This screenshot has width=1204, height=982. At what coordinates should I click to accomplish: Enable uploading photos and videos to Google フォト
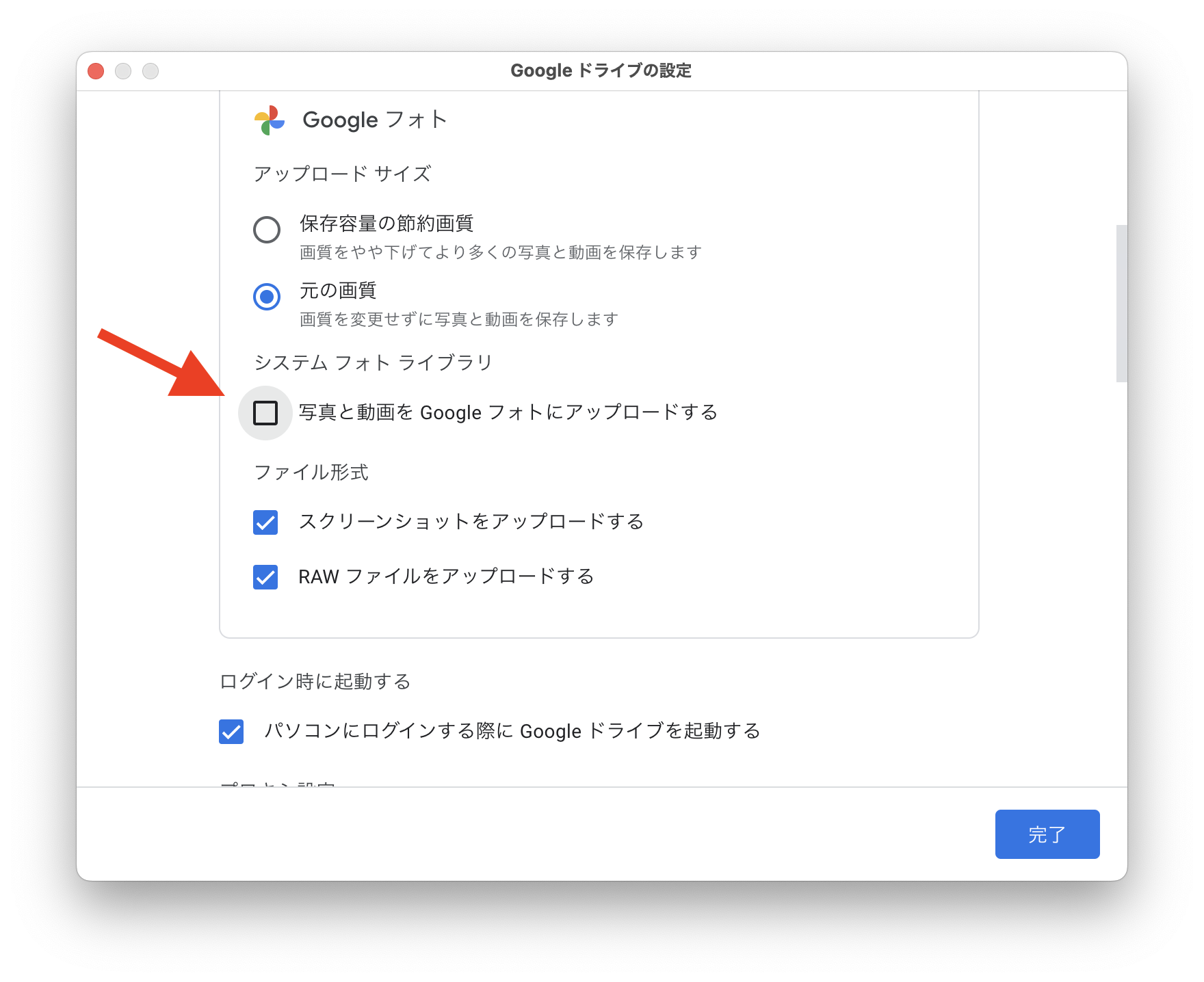click(x=265, y=413)
